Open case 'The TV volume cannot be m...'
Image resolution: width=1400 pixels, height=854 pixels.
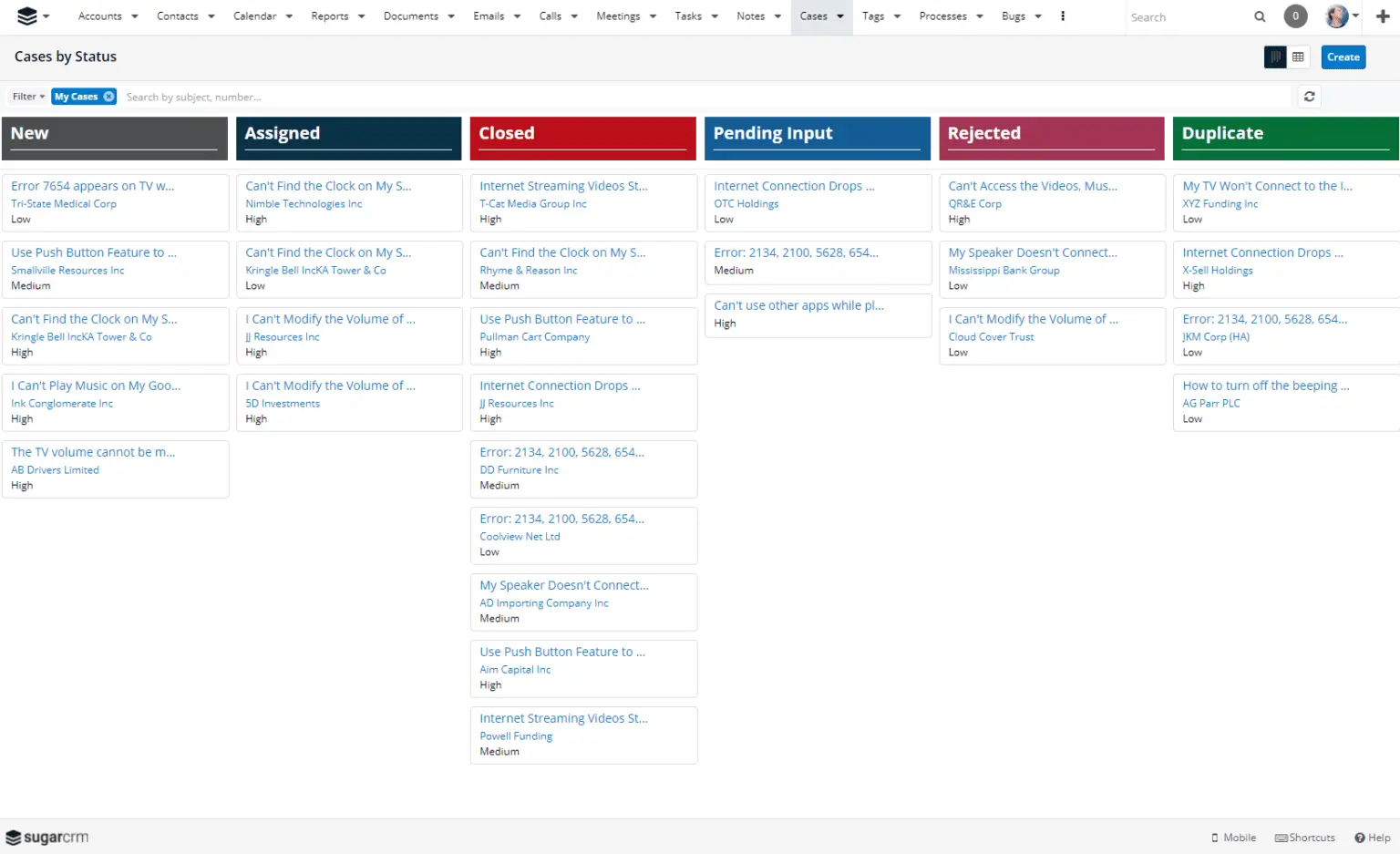click(93, 452)
